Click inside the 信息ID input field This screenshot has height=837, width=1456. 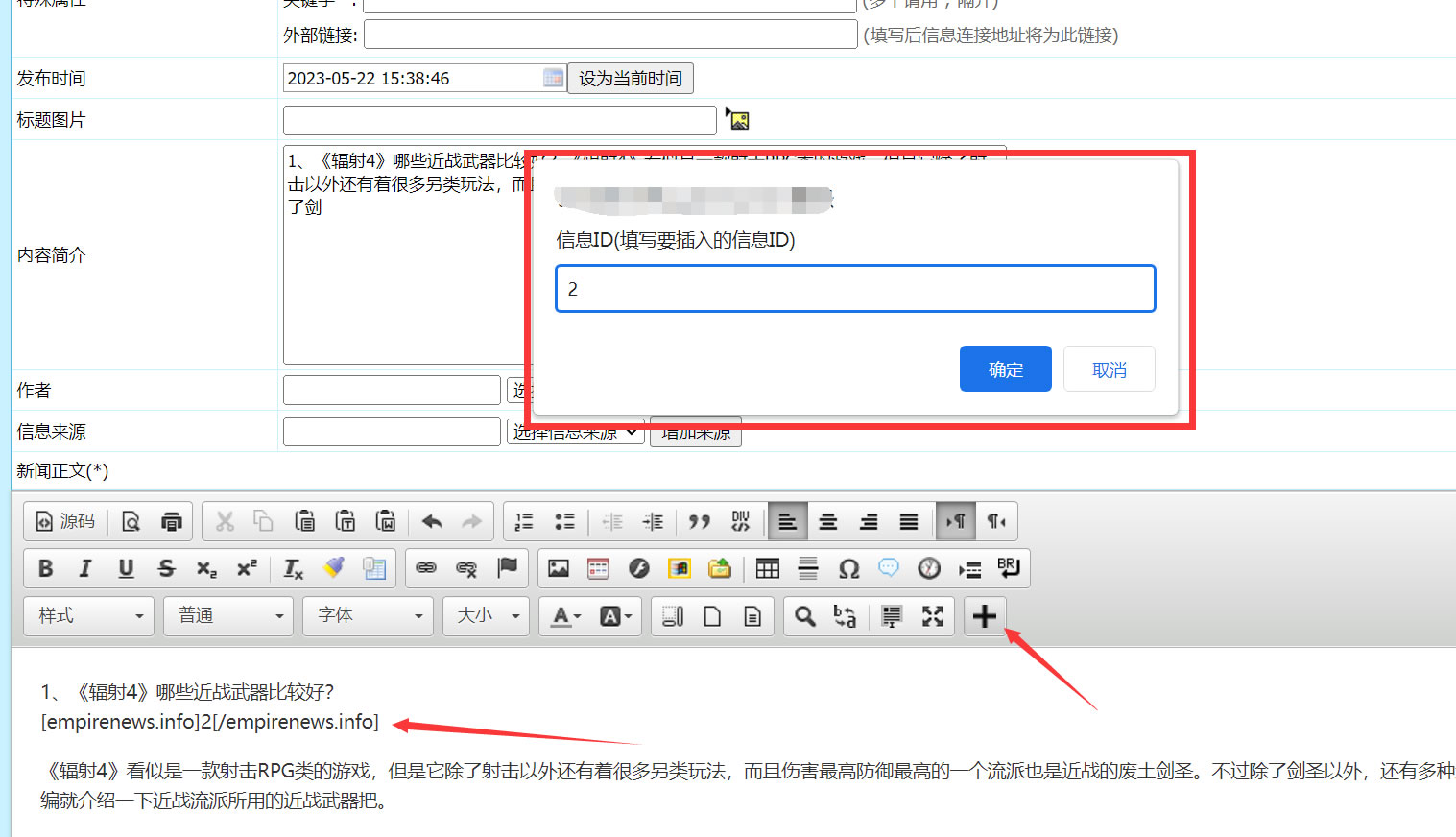click(854, 288)
